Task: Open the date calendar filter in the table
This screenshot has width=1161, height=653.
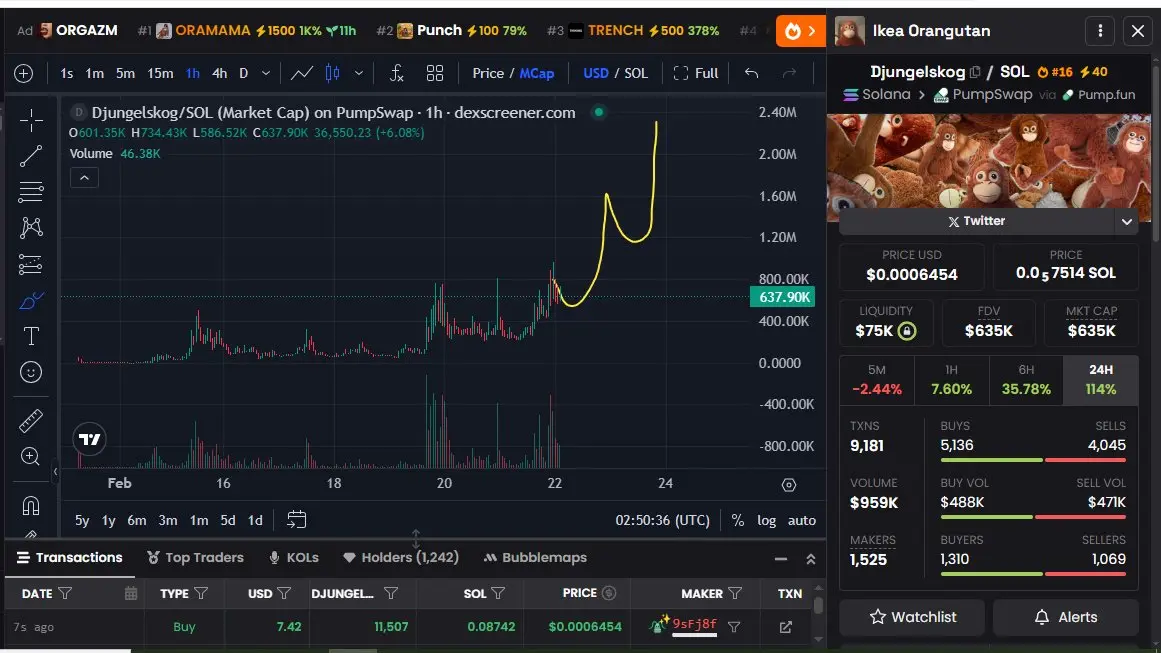Action: point(131,594)
